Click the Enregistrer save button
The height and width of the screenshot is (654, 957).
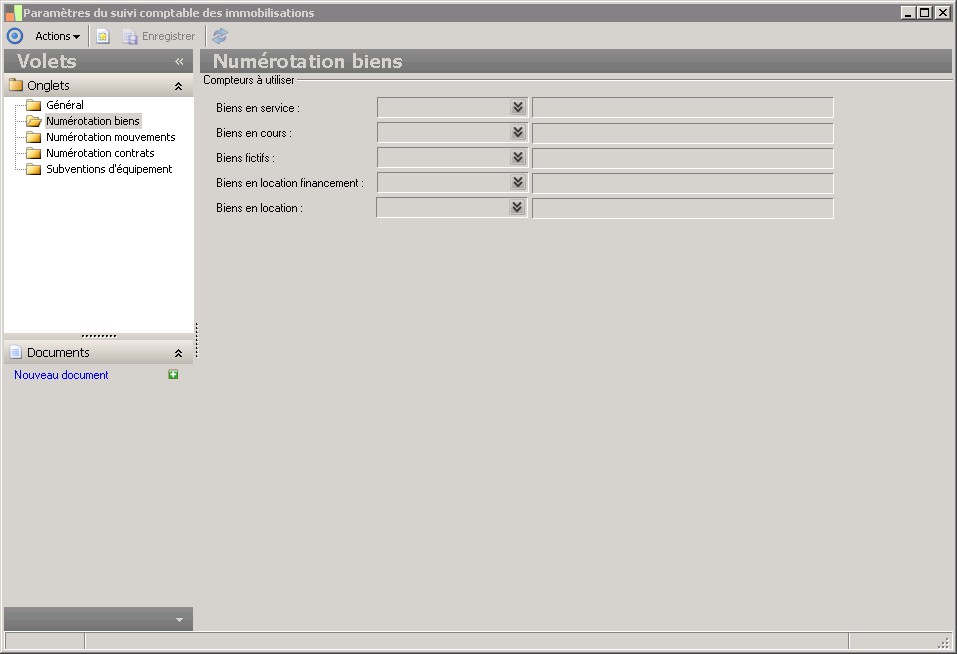159,37
